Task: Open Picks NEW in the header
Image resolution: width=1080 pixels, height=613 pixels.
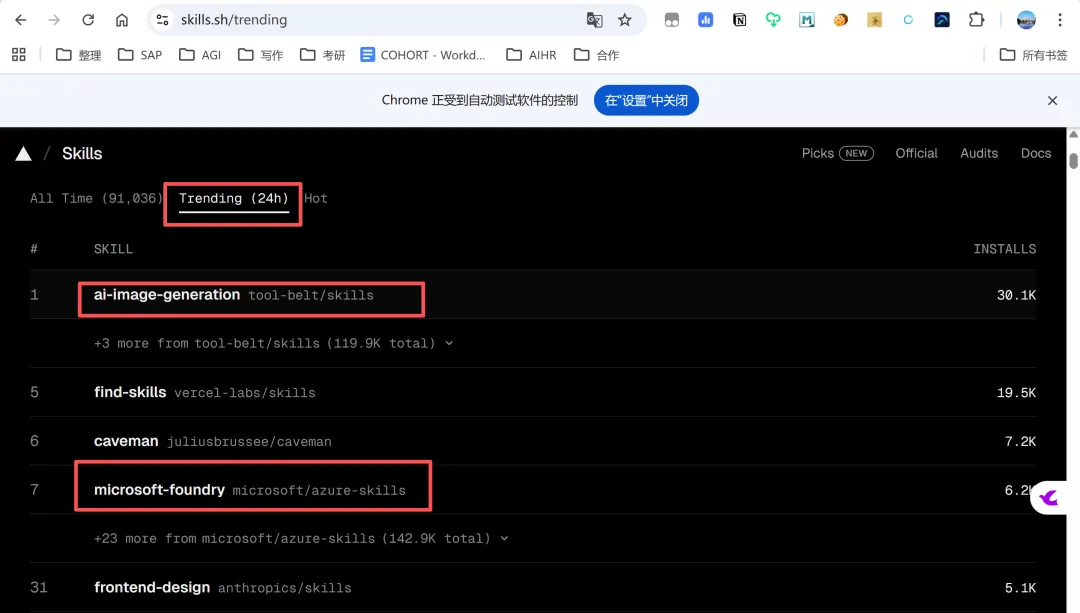Action: (x=838, y=153)
